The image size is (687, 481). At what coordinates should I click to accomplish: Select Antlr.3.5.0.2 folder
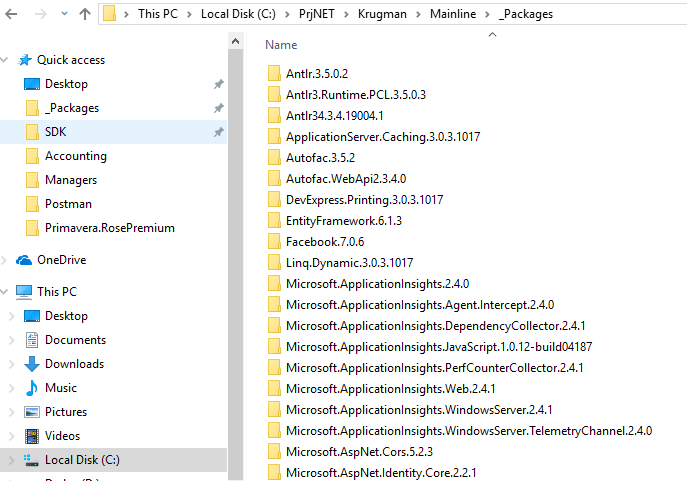[x=316, y=74]
